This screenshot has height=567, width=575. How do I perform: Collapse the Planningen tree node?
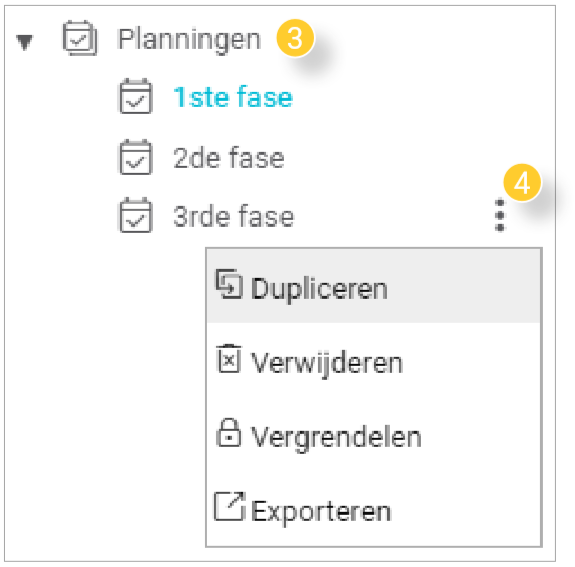pos(25,42)
